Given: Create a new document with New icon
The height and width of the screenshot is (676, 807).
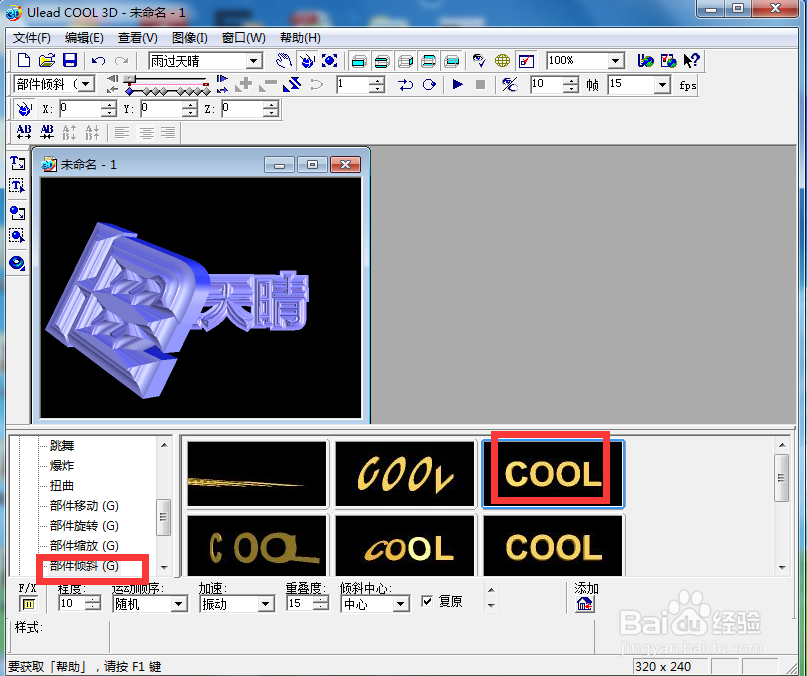Looking at the screenshot, I should (x=24, y=61).
